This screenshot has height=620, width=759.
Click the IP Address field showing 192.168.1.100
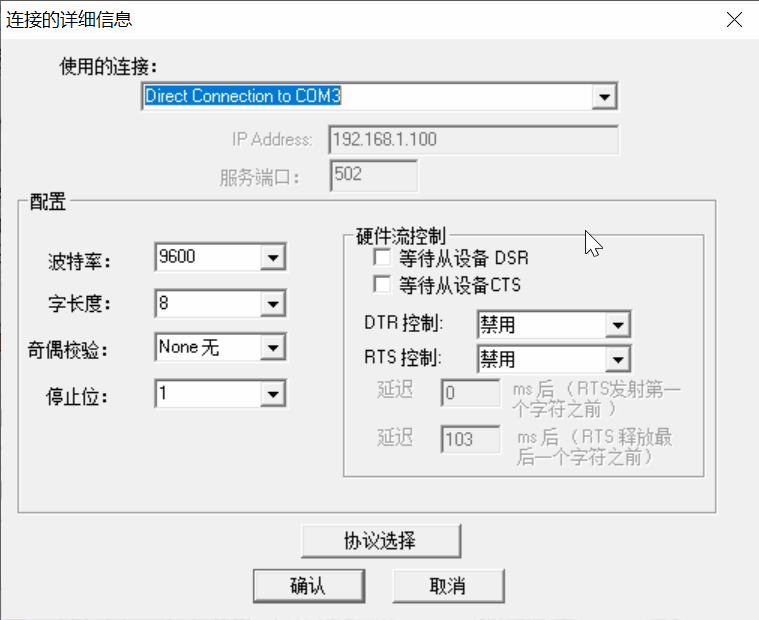point(473,140)
